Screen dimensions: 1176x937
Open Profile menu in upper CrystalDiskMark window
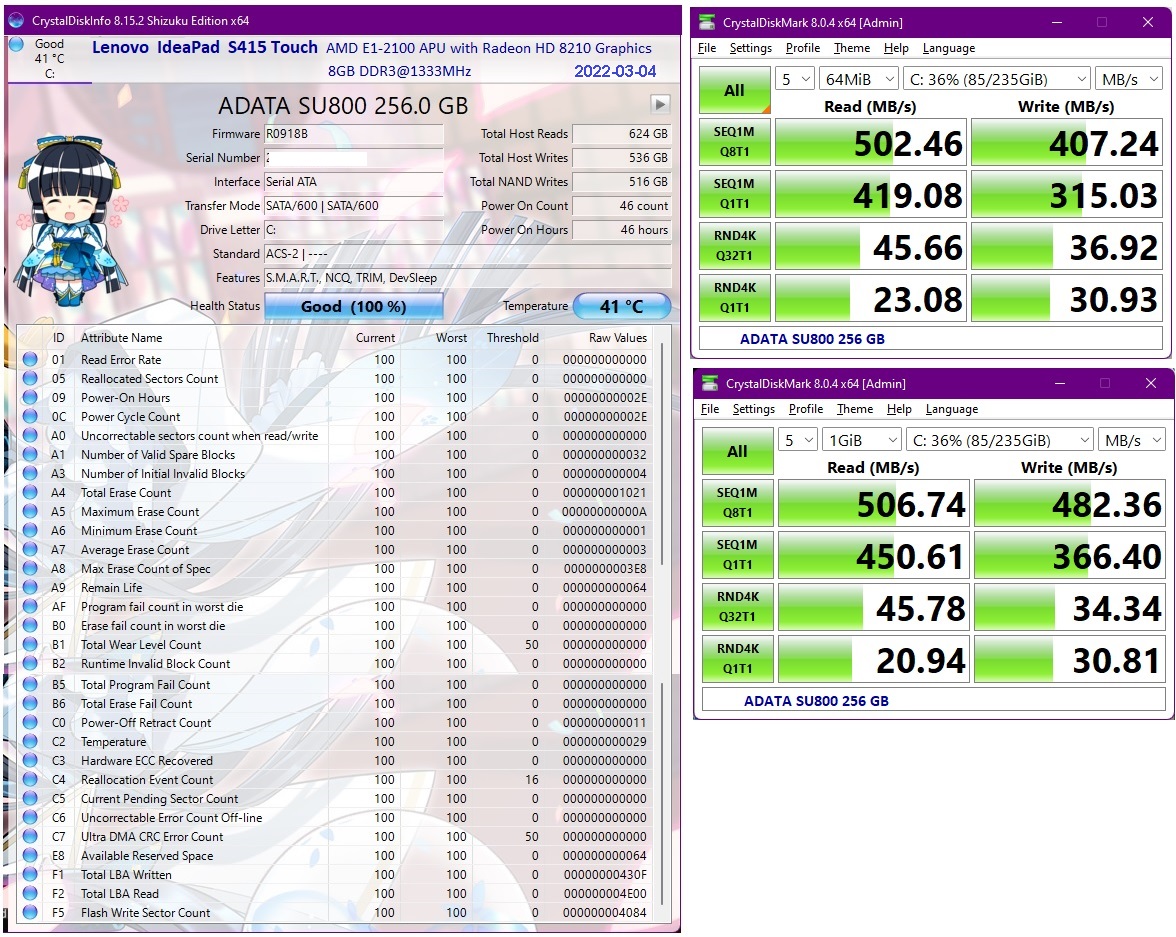point(802,48)
